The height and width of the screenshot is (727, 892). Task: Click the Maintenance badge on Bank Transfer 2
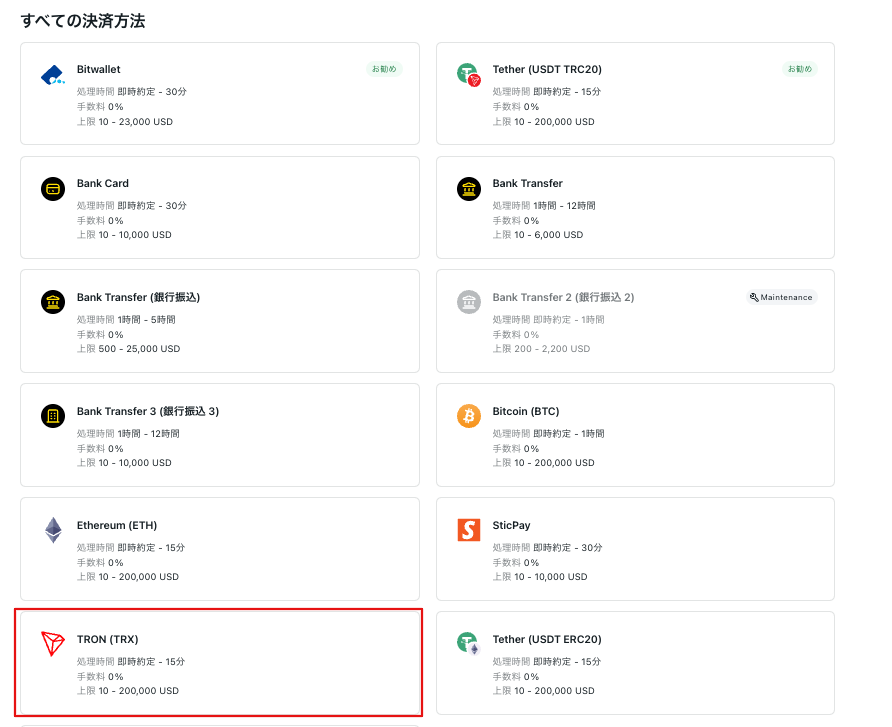click(x=782, y=297)
